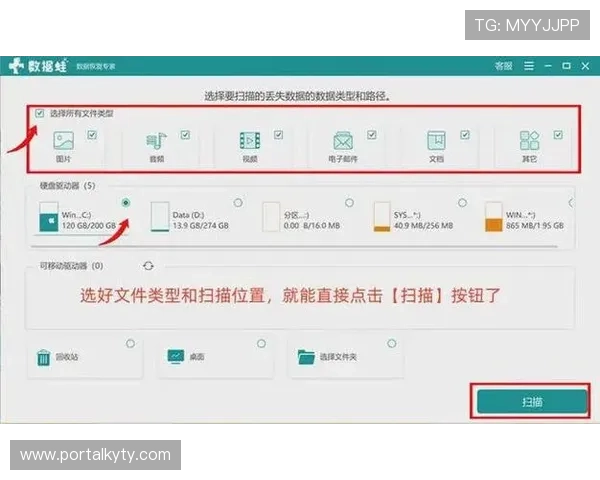
Task: Click the 桌面 label text
Action: [197, 357]
